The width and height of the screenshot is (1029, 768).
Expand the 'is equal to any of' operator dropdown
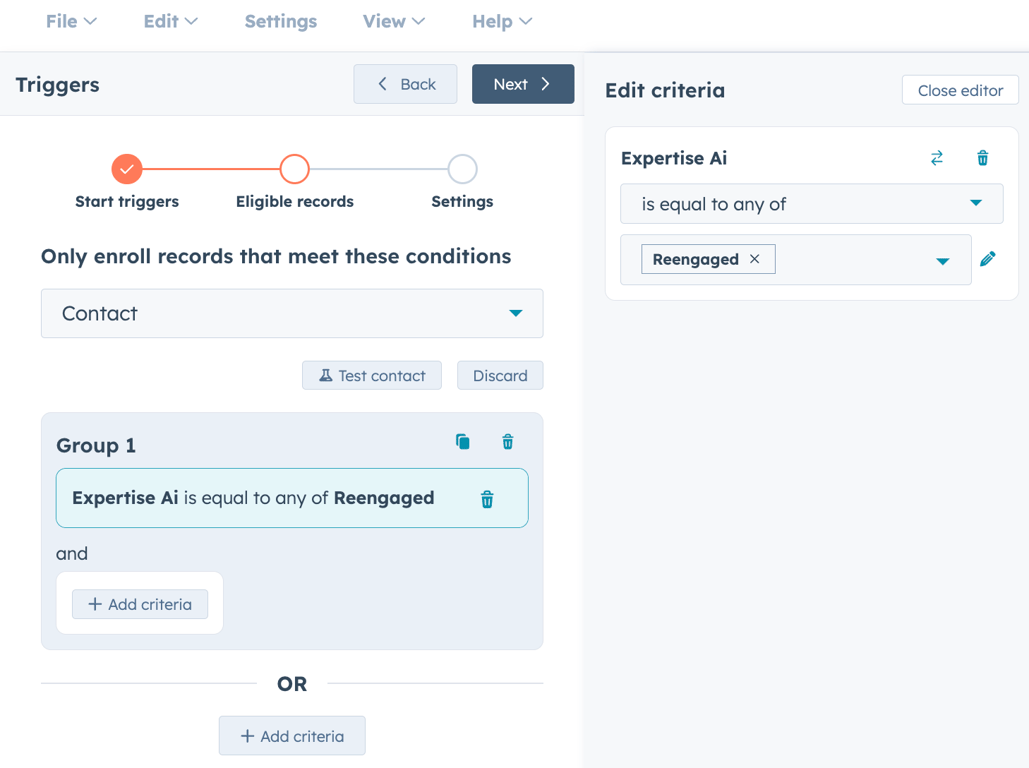click(x=812, y=204)
